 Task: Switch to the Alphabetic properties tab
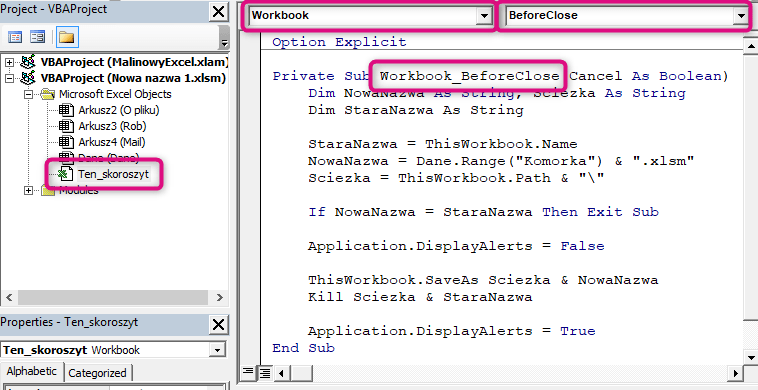click(x=31, y=372)
